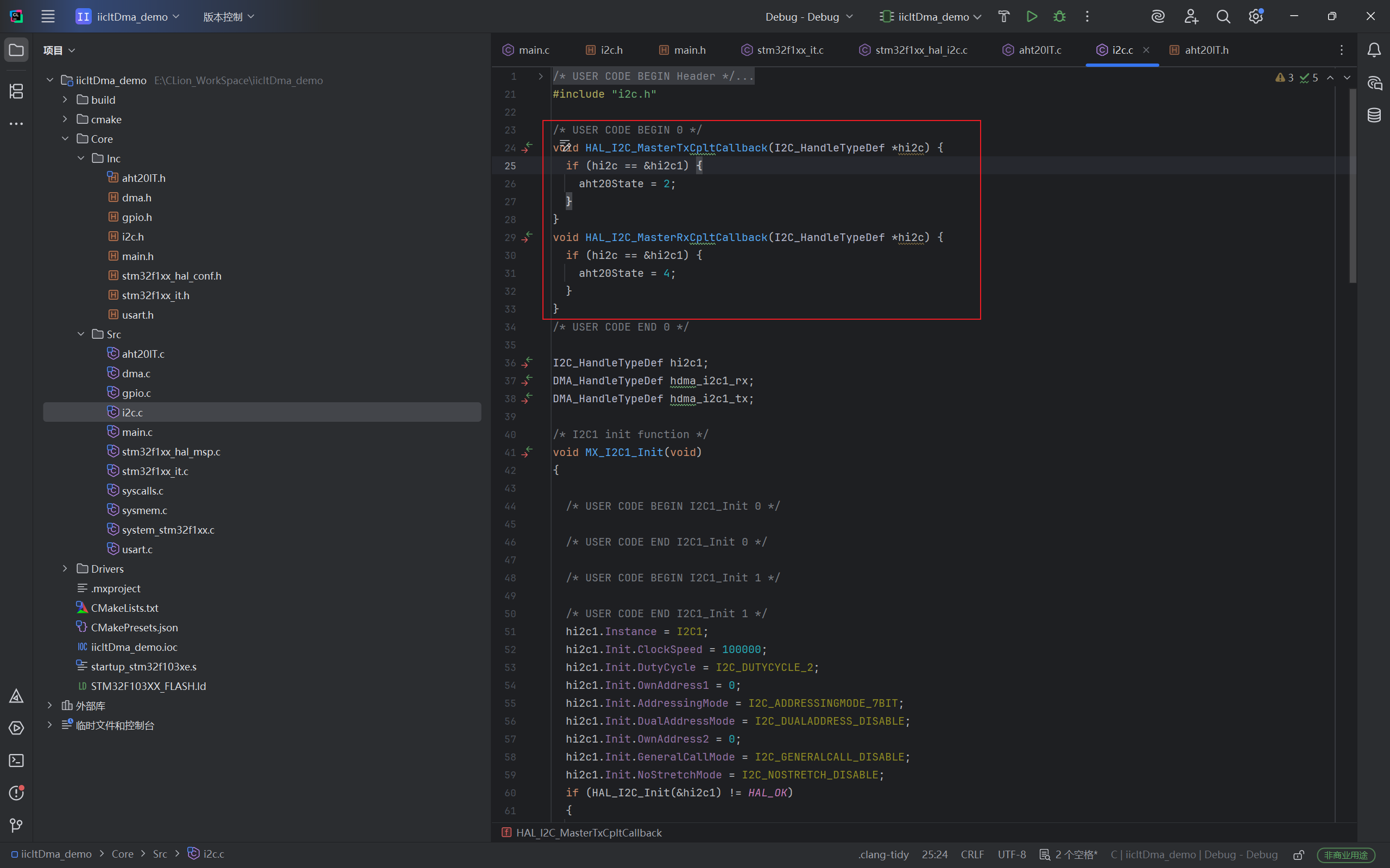This screenshot has width=1390, height=868.
Task: Start debugging with the bug icon
Action: click(x=1059, y=17)
